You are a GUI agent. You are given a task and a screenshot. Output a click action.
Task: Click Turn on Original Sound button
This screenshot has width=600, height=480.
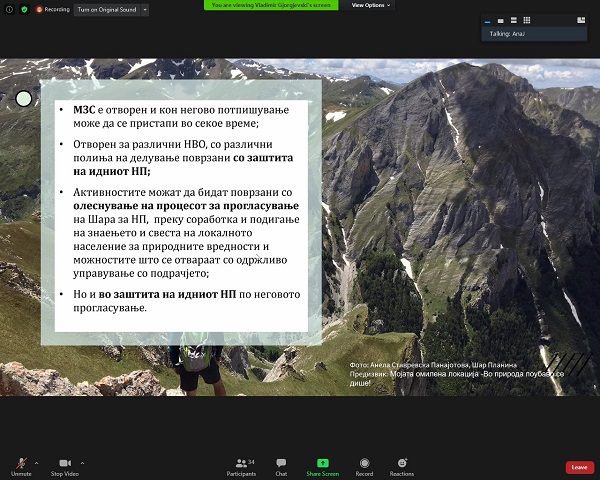(x=111, y=9)
